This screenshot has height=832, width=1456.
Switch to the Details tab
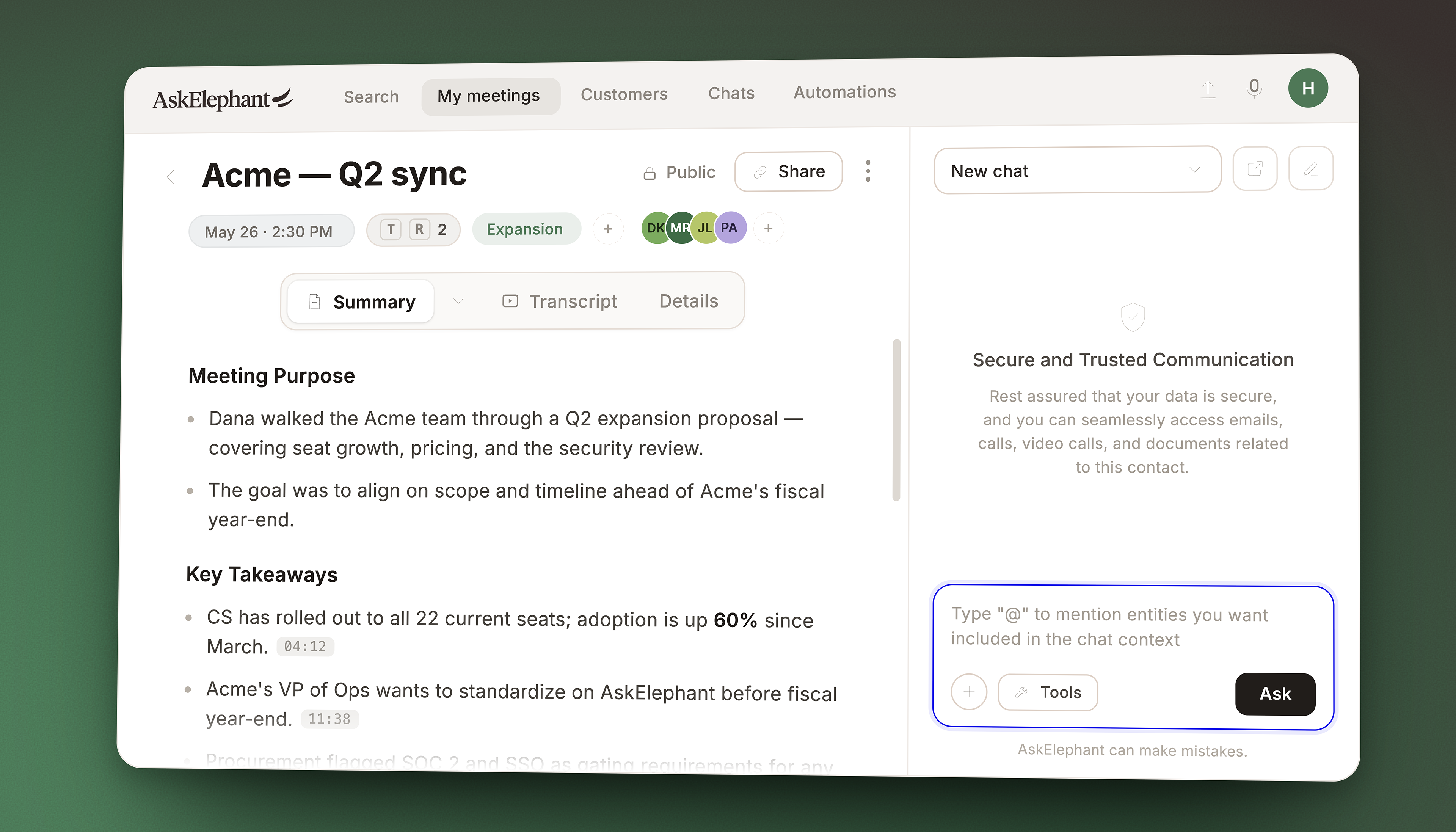[x=688, y=301]
